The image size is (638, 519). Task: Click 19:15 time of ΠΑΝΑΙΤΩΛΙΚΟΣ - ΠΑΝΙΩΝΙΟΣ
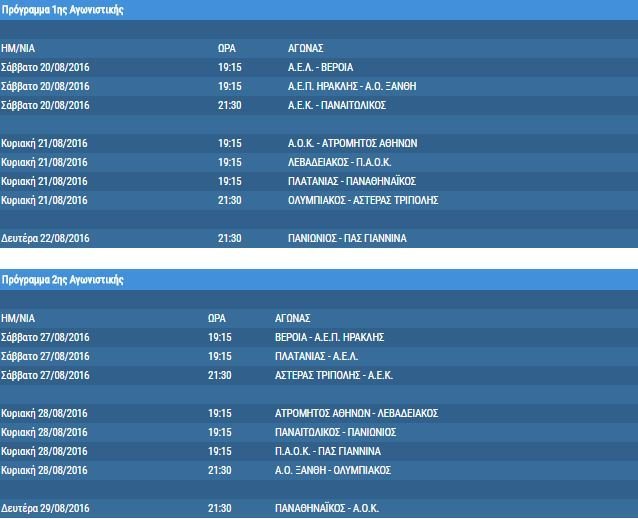coord(220,432)
